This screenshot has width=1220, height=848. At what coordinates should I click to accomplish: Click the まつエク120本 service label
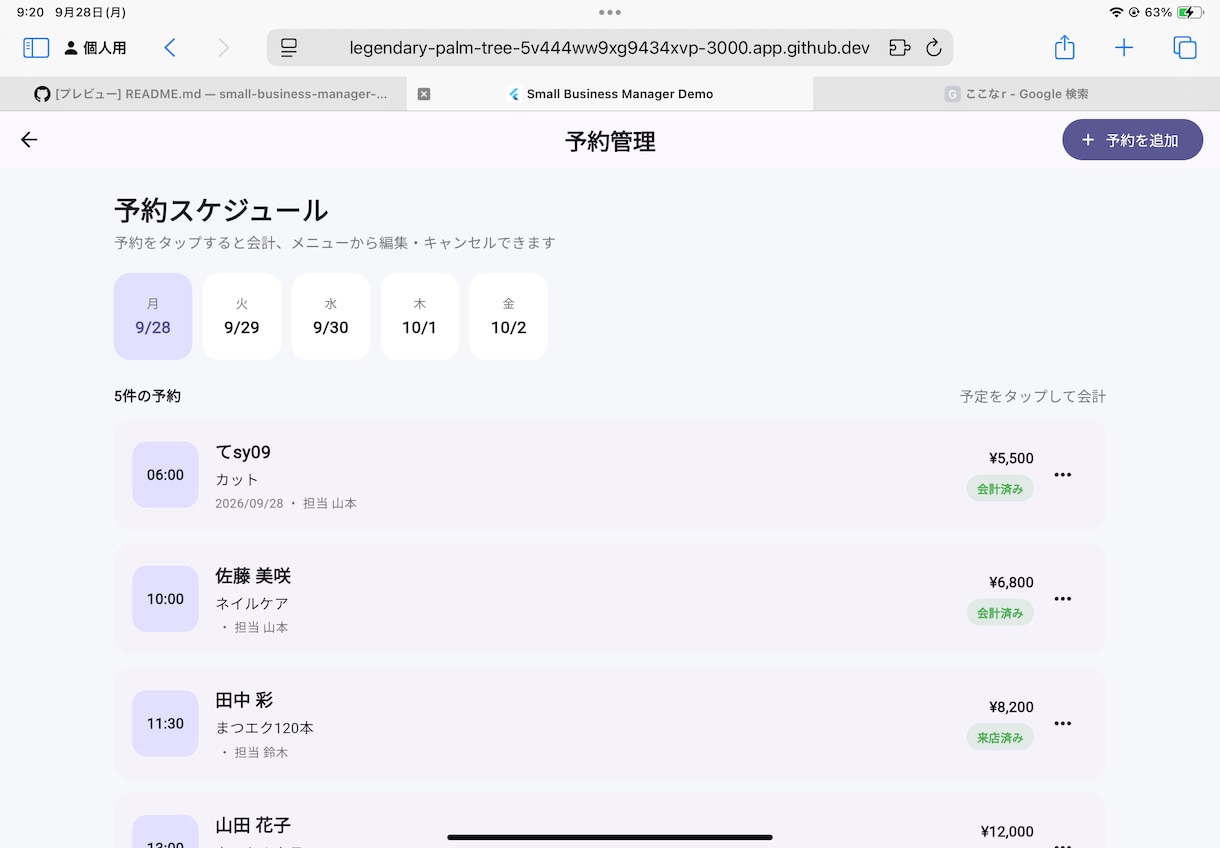pos(265,727)
